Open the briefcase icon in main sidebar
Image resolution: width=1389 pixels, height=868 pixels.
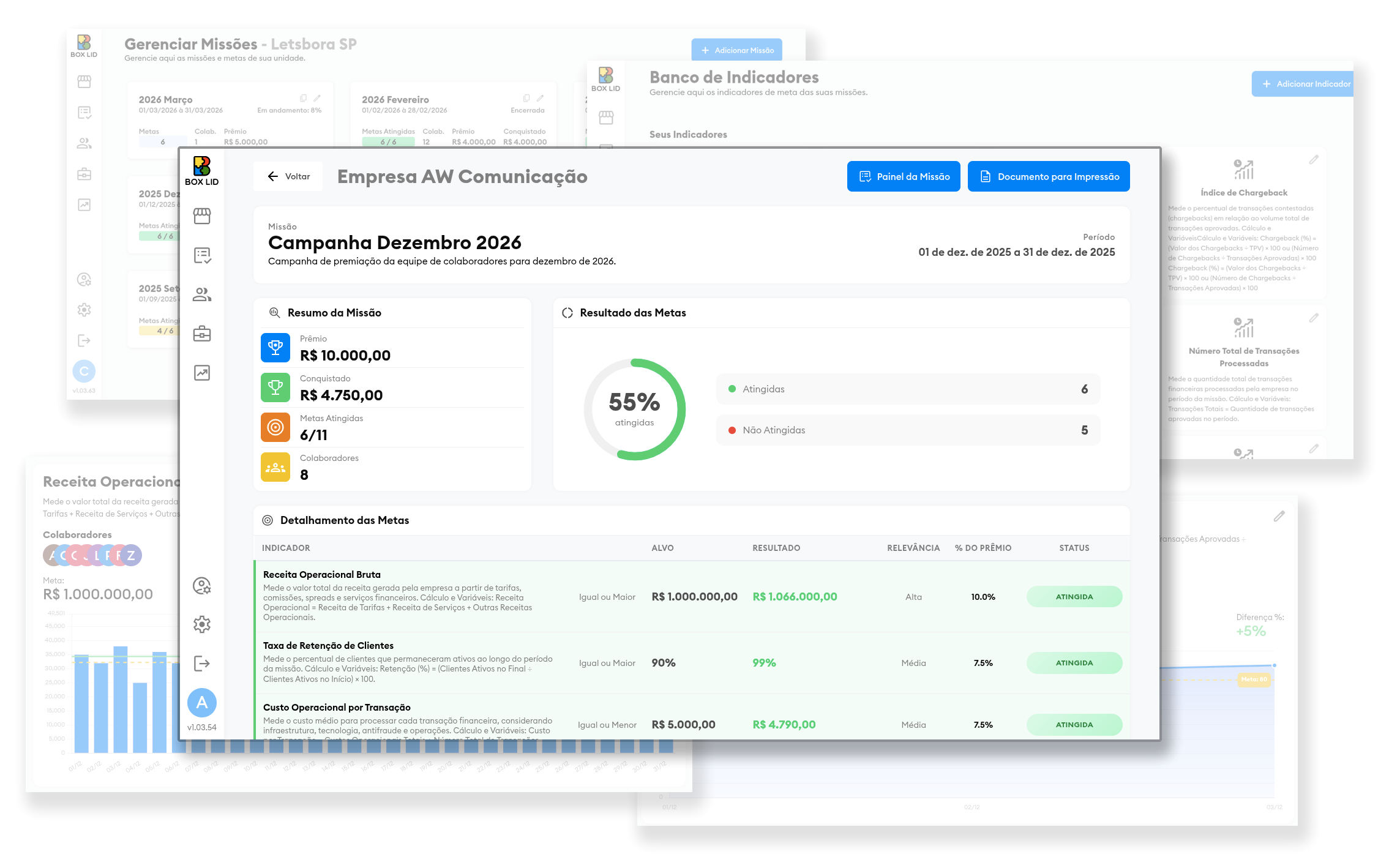(x=202, y=334)
